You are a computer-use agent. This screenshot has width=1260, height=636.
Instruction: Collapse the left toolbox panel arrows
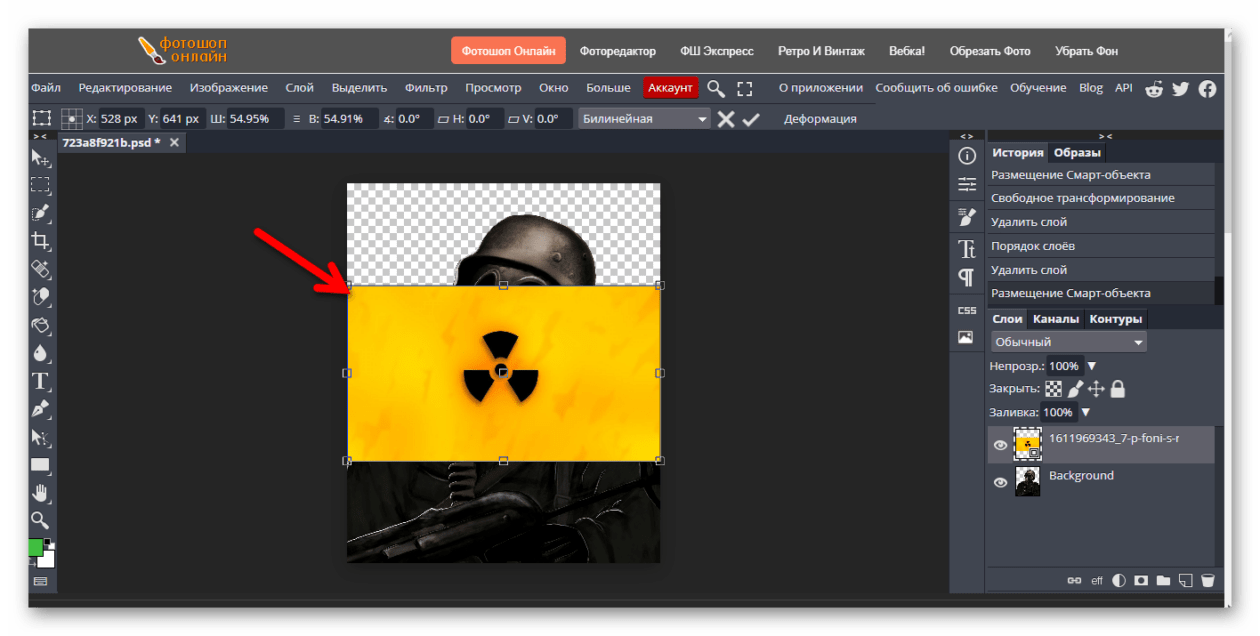tap(40, 136)
